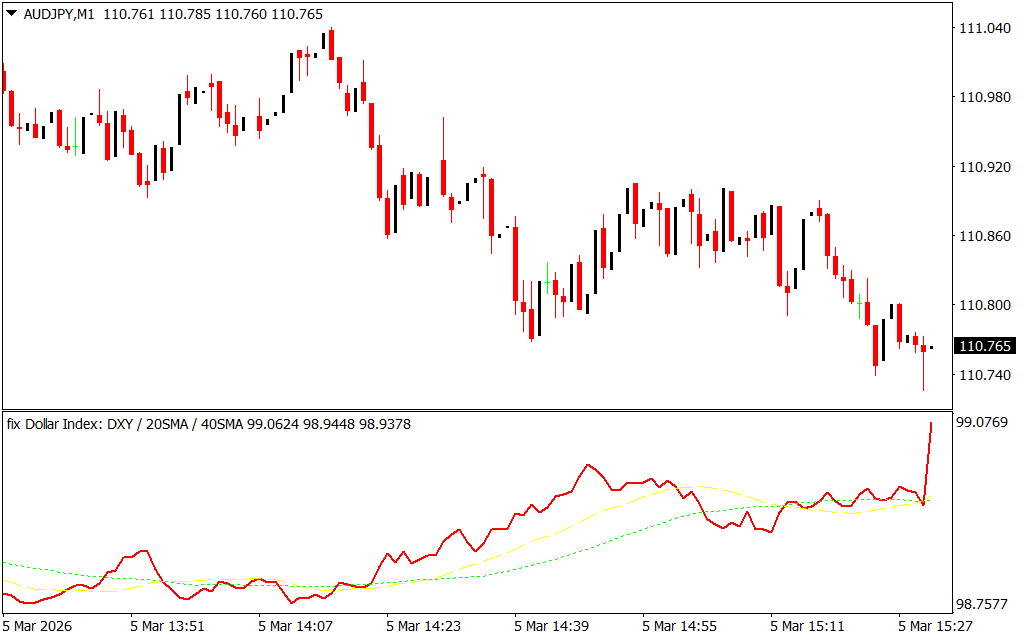Click the 111.040 price scale label
This screenshot has width=1024, height=640.
[985, 28]
